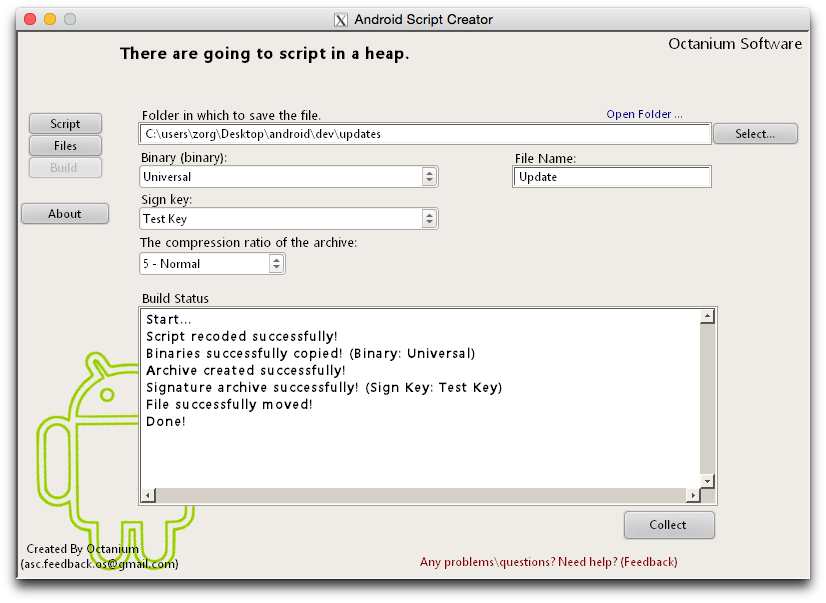Viewport: 826px width, 603px height.
Task: Click the X icon in the title bar
Action: [341, 19]
